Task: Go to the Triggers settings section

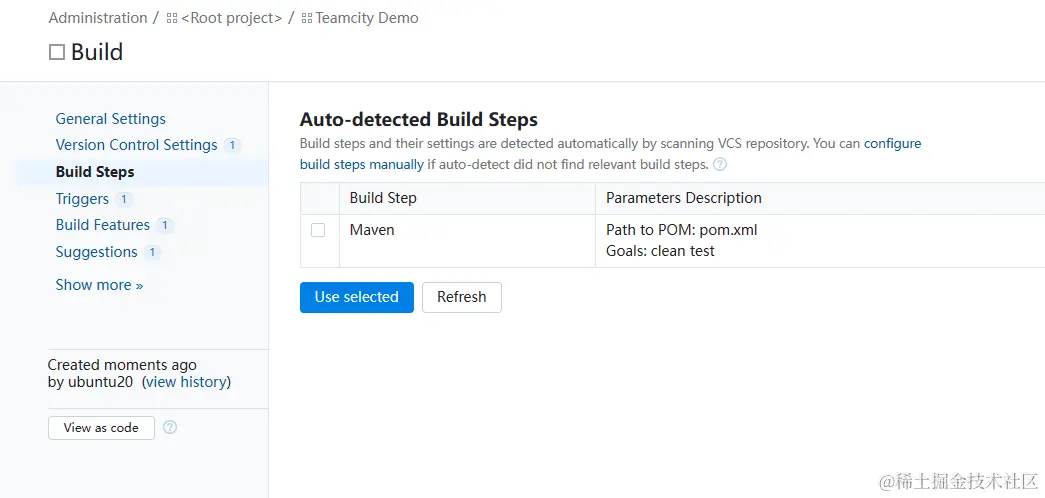Action: pos(82,199)
